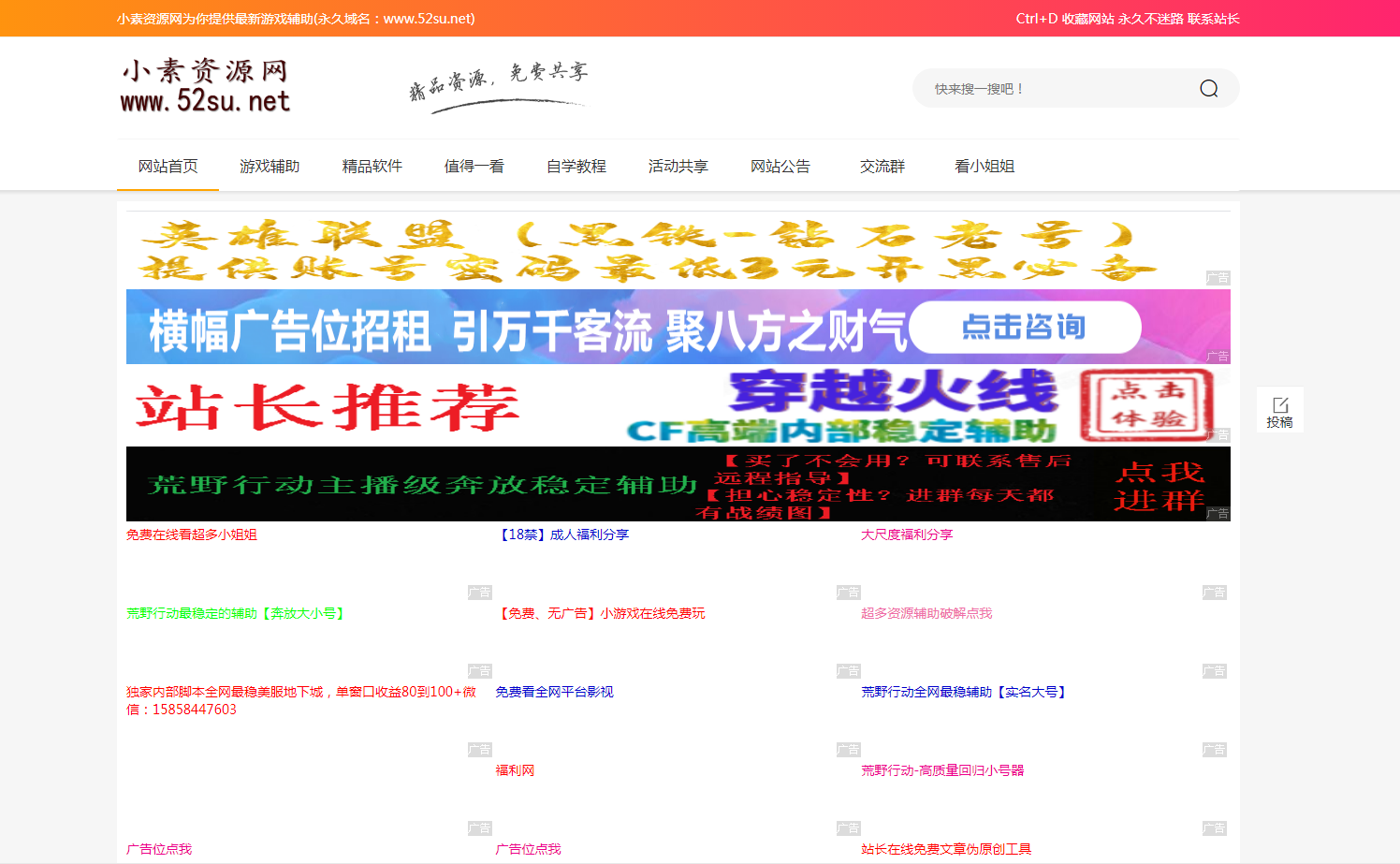Image resolution: width=1400 pixels, height=864 pixels.
Task: Open the 交流群 navigation item
Action: (882, 167)
